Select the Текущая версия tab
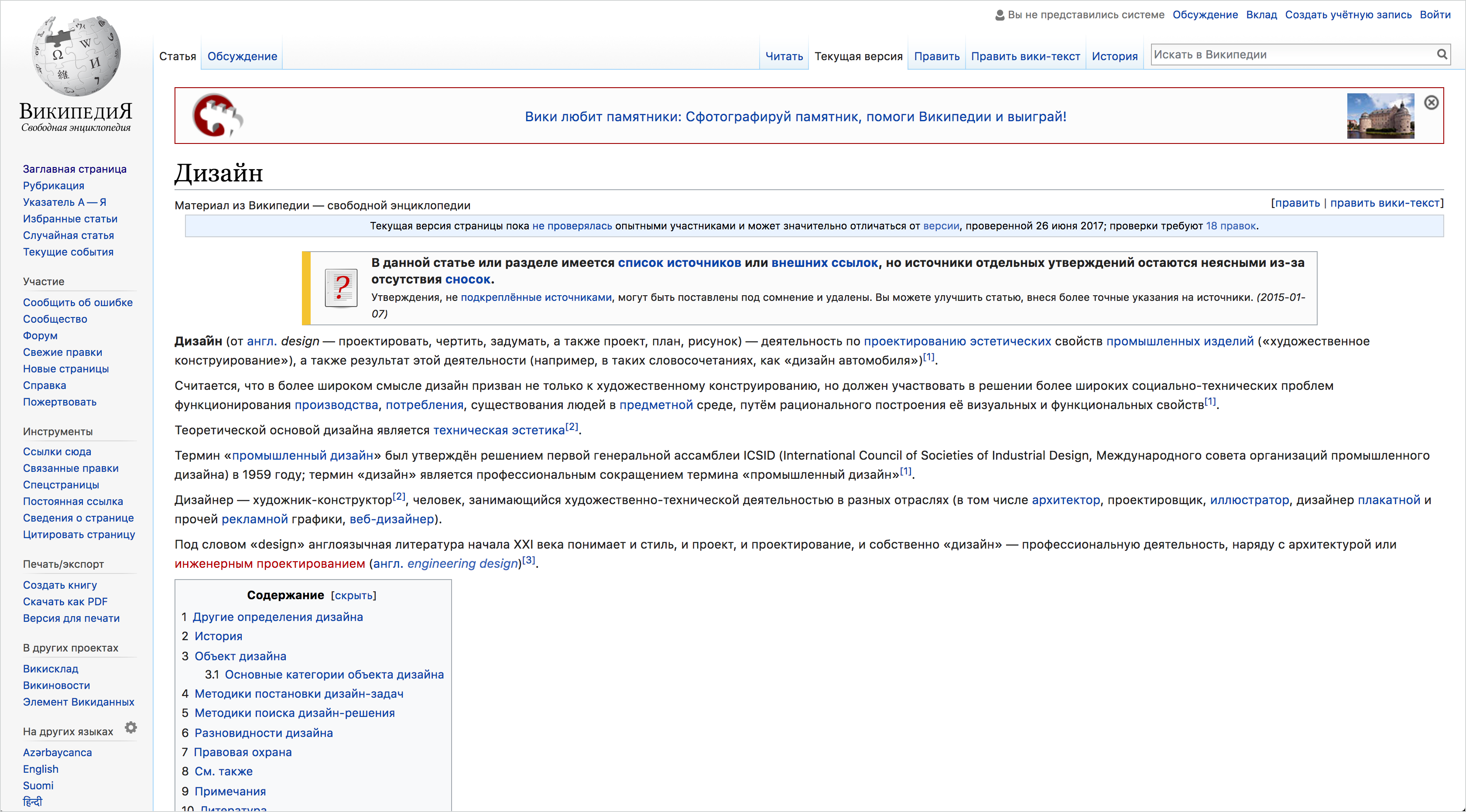 point(858,56)
